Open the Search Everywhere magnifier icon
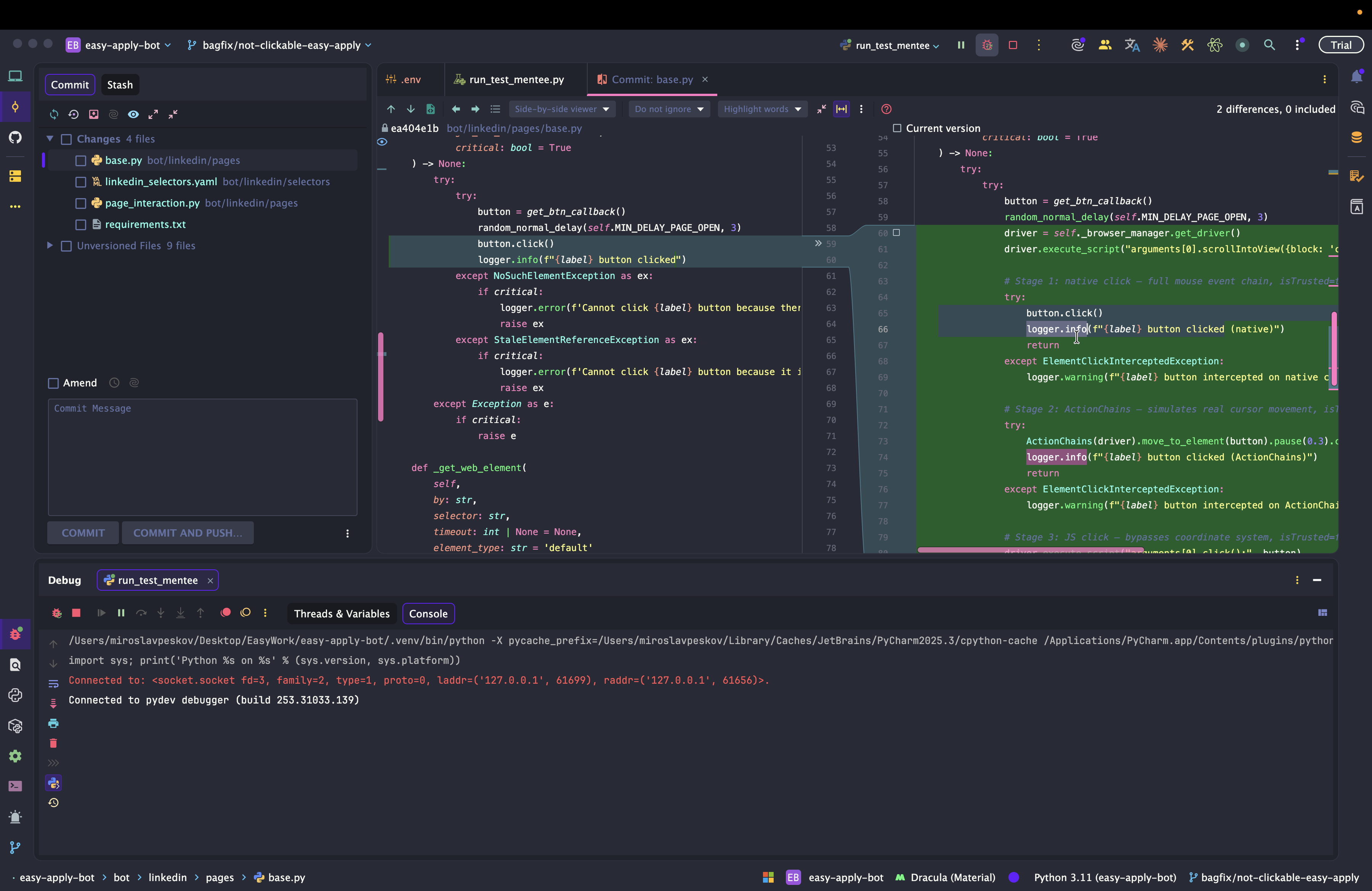 coord(1269,45)
